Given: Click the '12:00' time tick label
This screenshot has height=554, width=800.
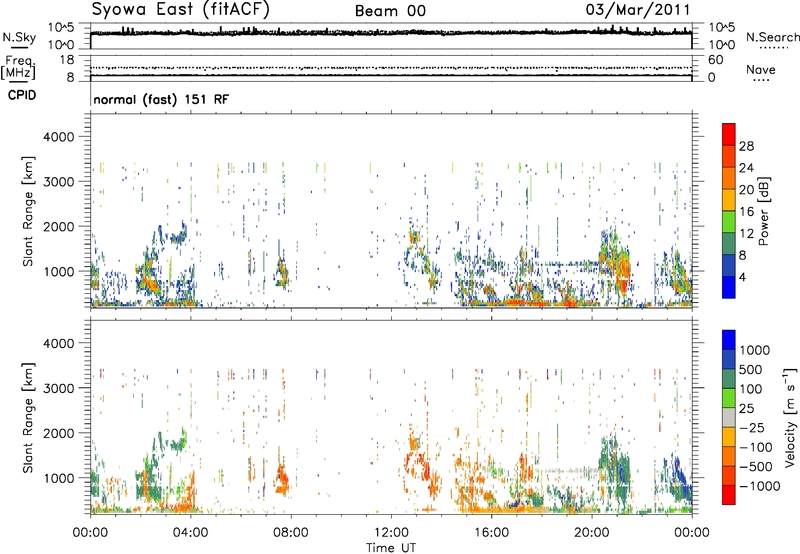Looking at the screenshot, I should (391, 532).
